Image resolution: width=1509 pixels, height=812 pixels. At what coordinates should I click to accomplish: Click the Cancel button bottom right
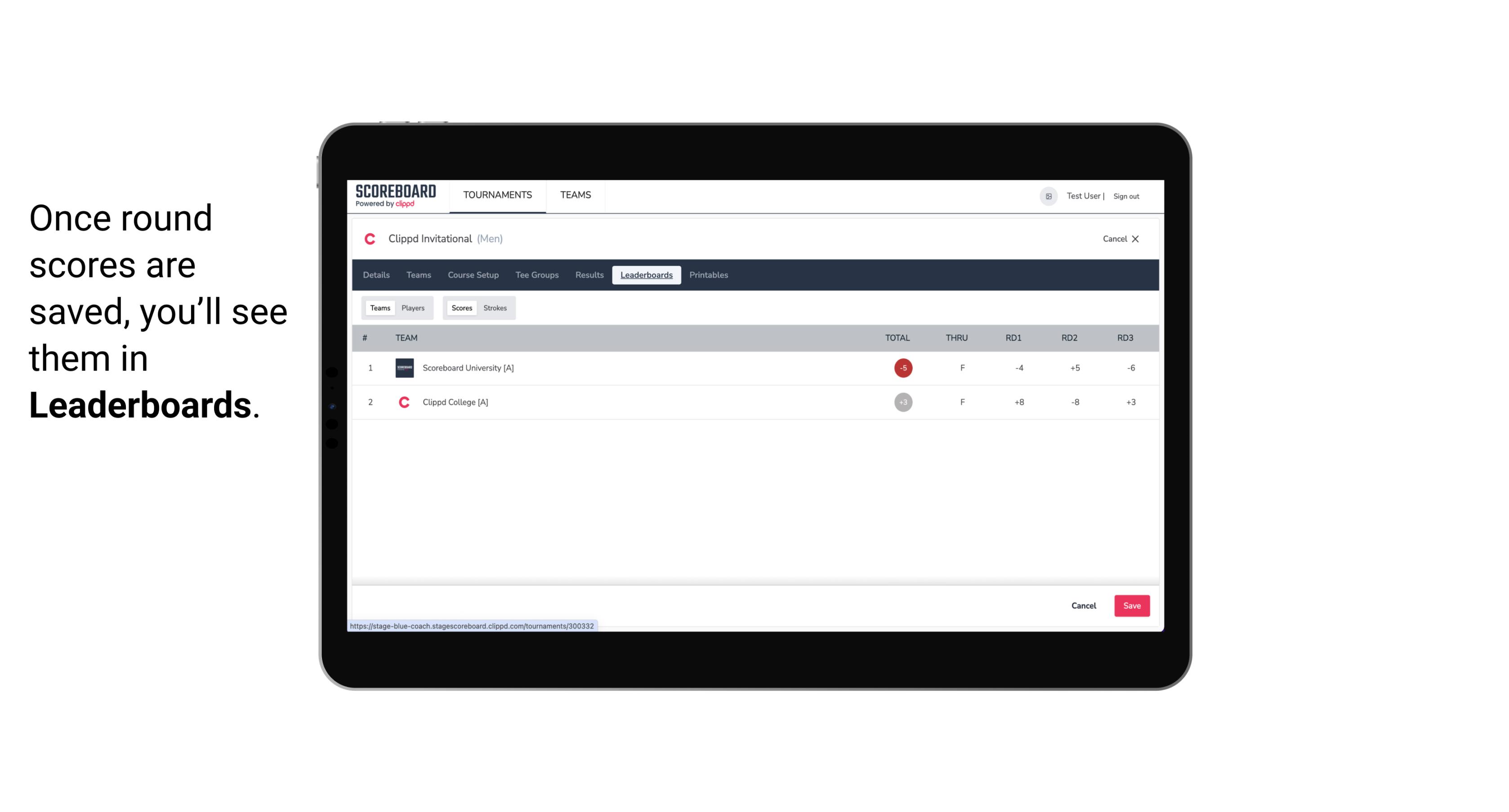click(1083, 605)
